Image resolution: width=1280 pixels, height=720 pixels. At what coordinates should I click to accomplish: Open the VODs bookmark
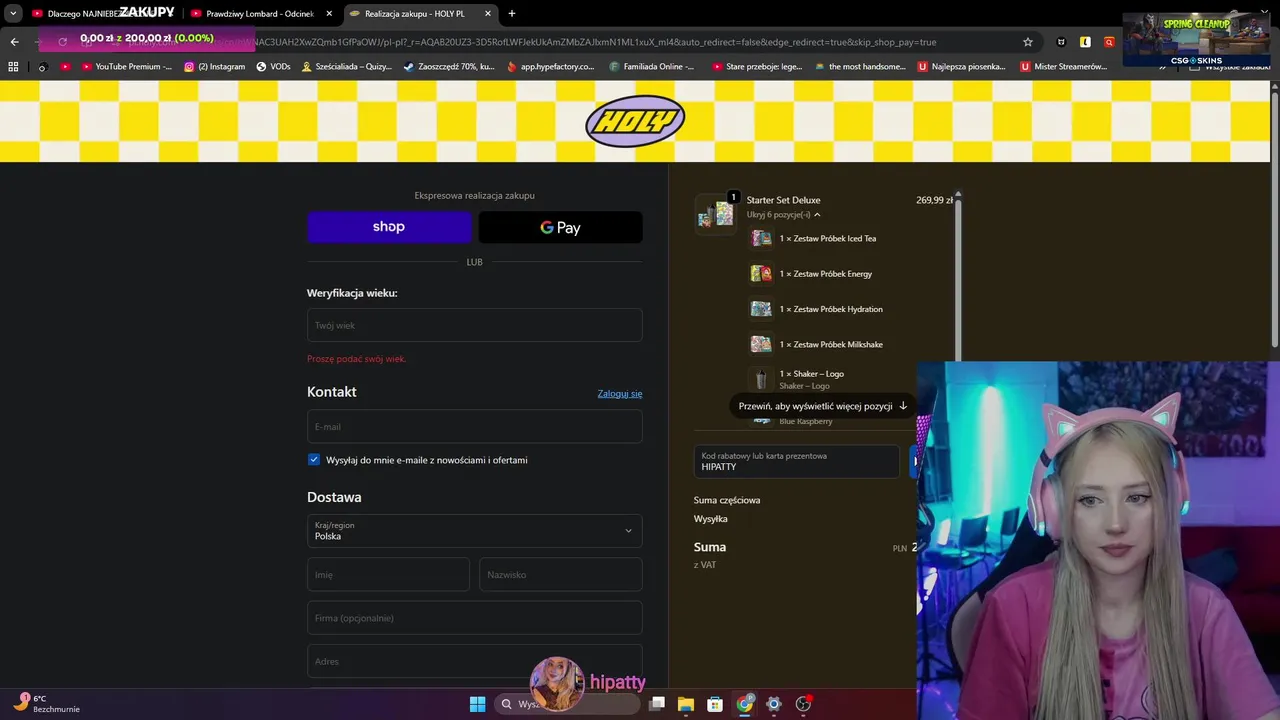coord(273,67)
